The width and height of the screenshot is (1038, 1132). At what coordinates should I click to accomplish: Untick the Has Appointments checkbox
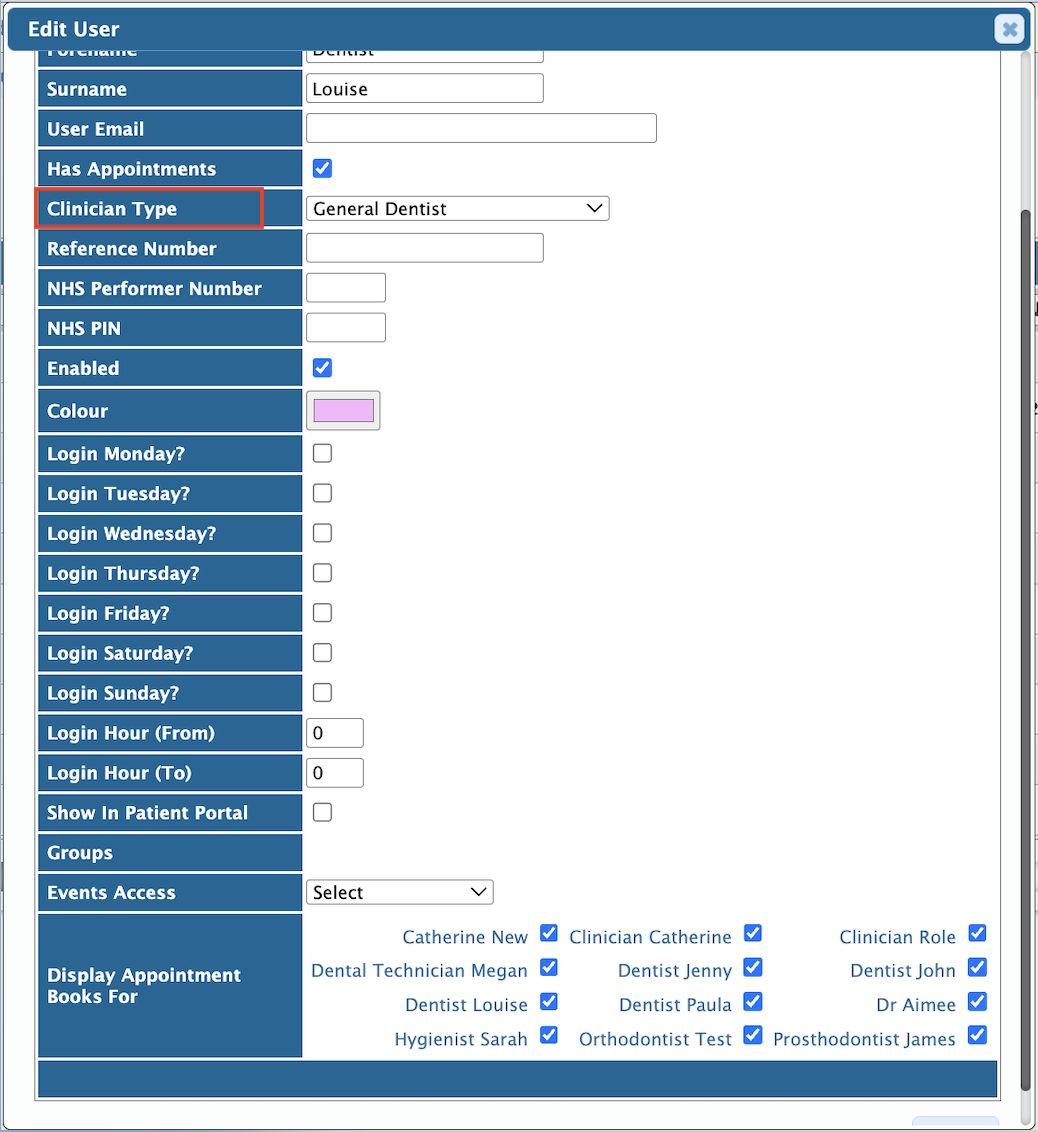322,168
